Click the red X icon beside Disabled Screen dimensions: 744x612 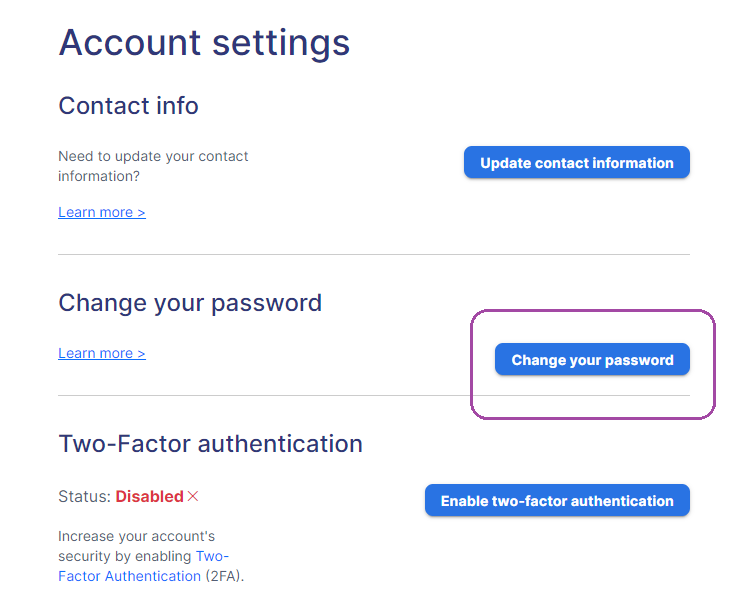(x=193, y=496)
